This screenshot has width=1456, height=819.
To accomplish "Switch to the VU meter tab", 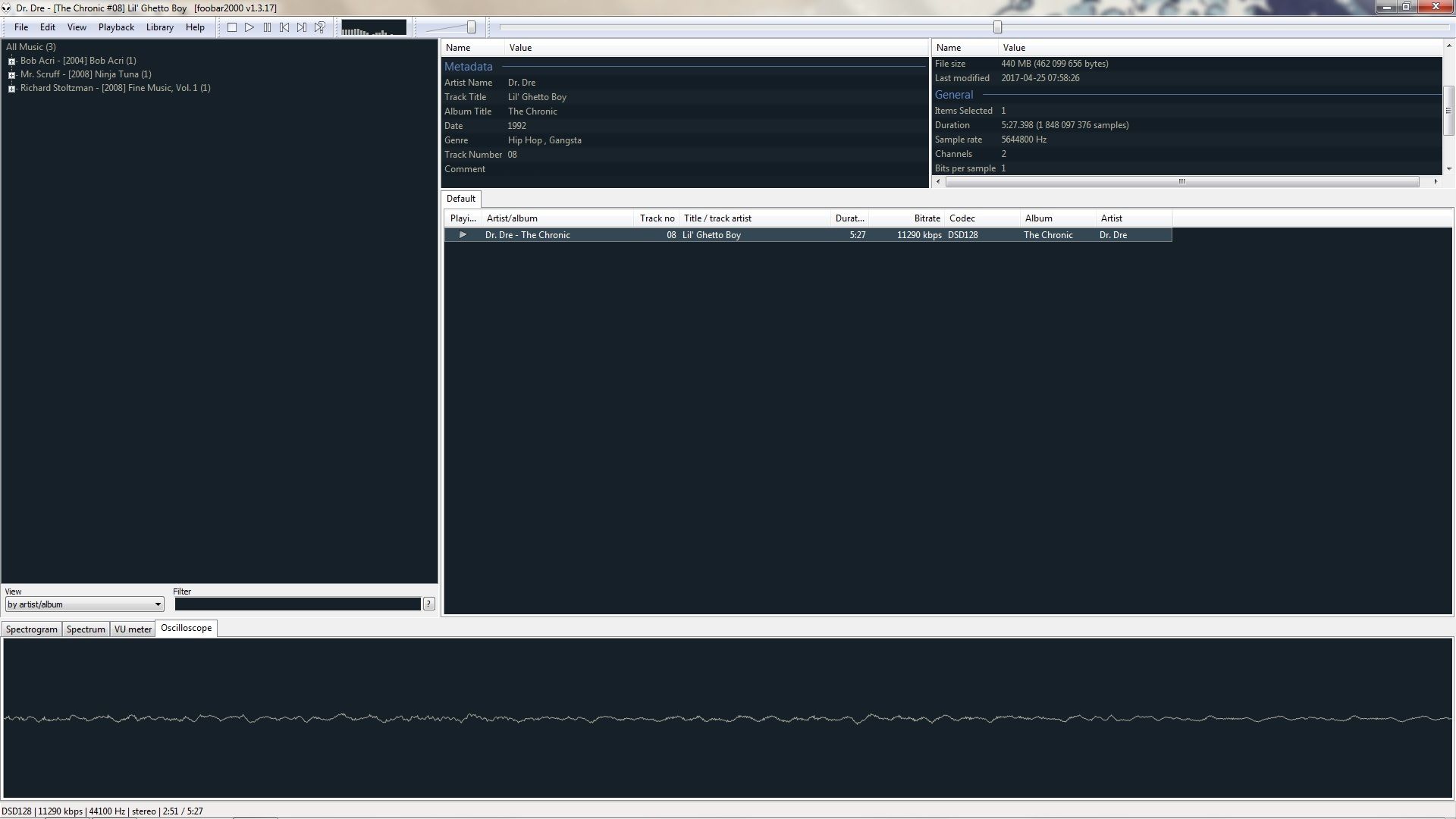I will [x=133, y=629].
